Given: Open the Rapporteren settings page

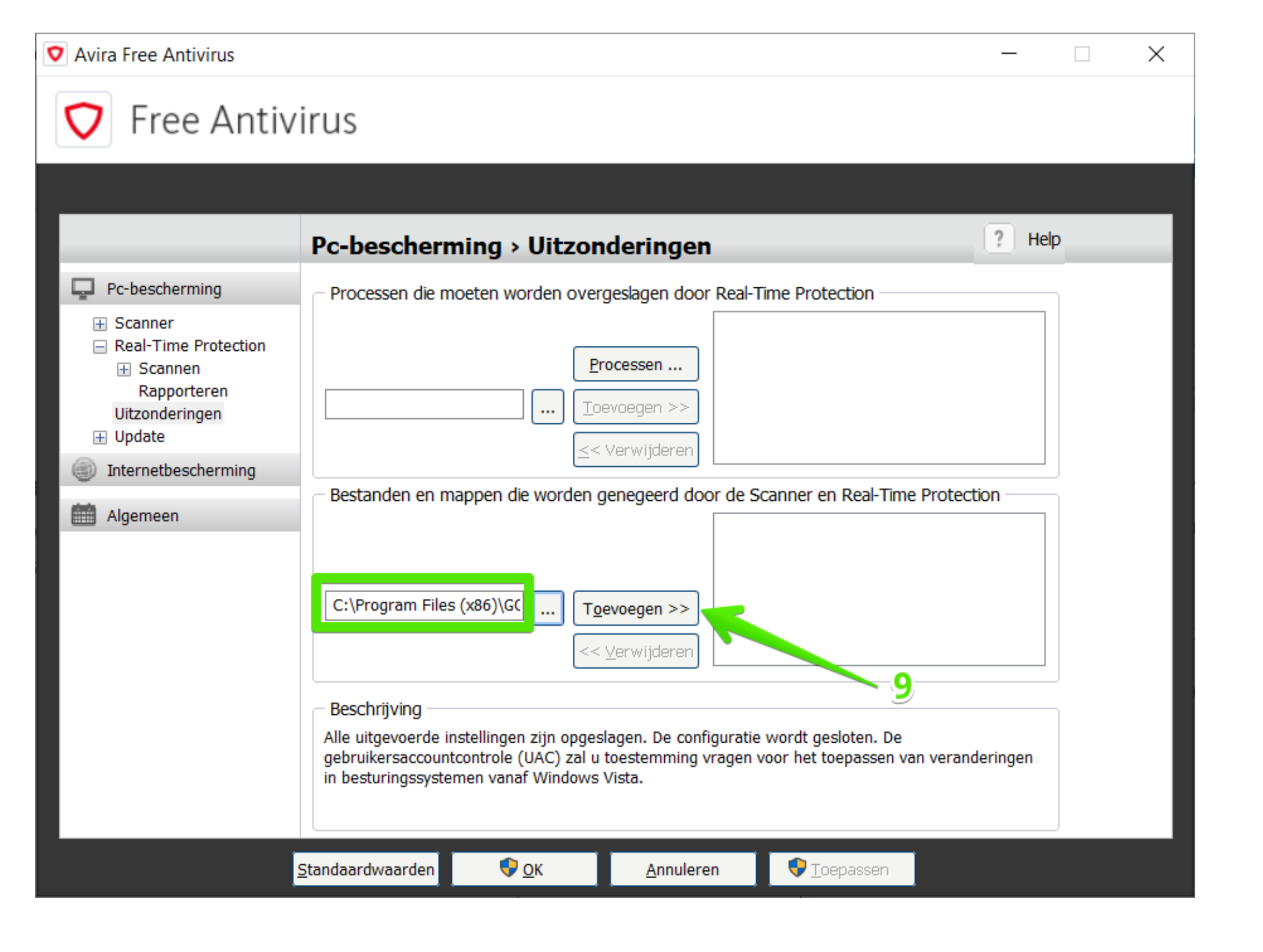Looking at the screenshot, I should coord(183,391).
